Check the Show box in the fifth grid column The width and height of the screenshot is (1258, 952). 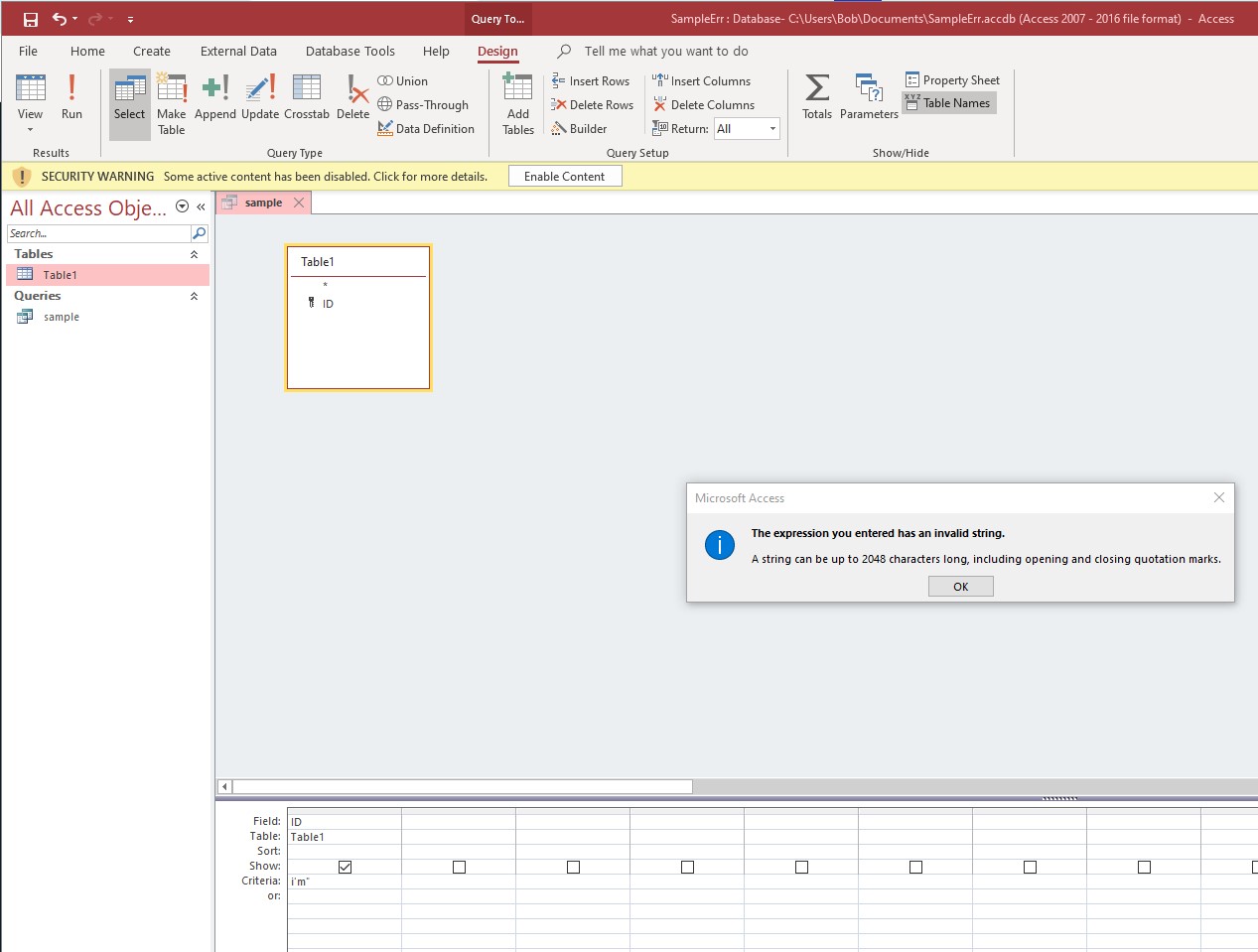(x=801, y=867)
